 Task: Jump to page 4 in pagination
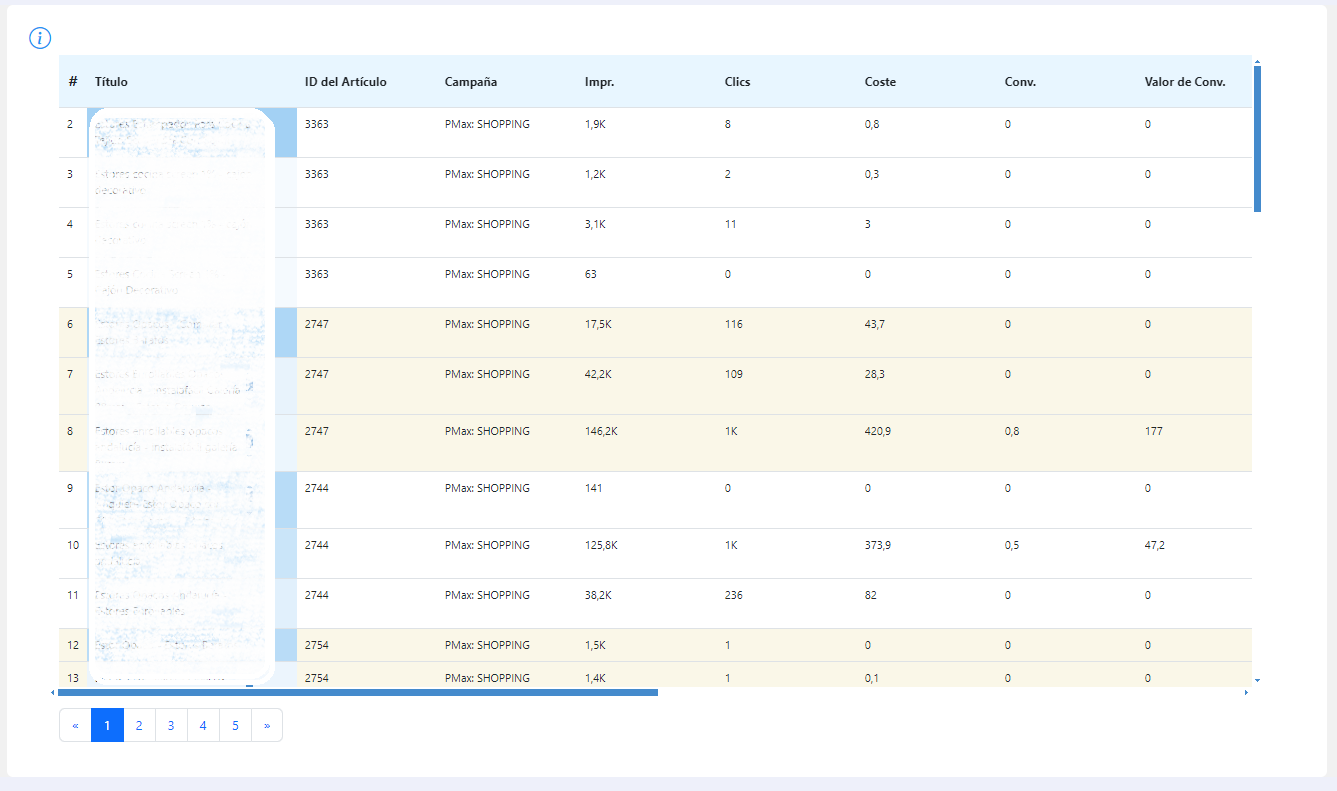203,725
